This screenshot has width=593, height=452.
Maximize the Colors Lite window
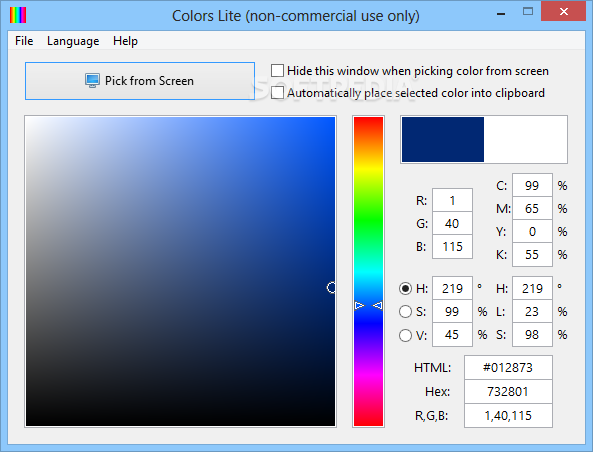pyautogui.click(x=528, y=11)
